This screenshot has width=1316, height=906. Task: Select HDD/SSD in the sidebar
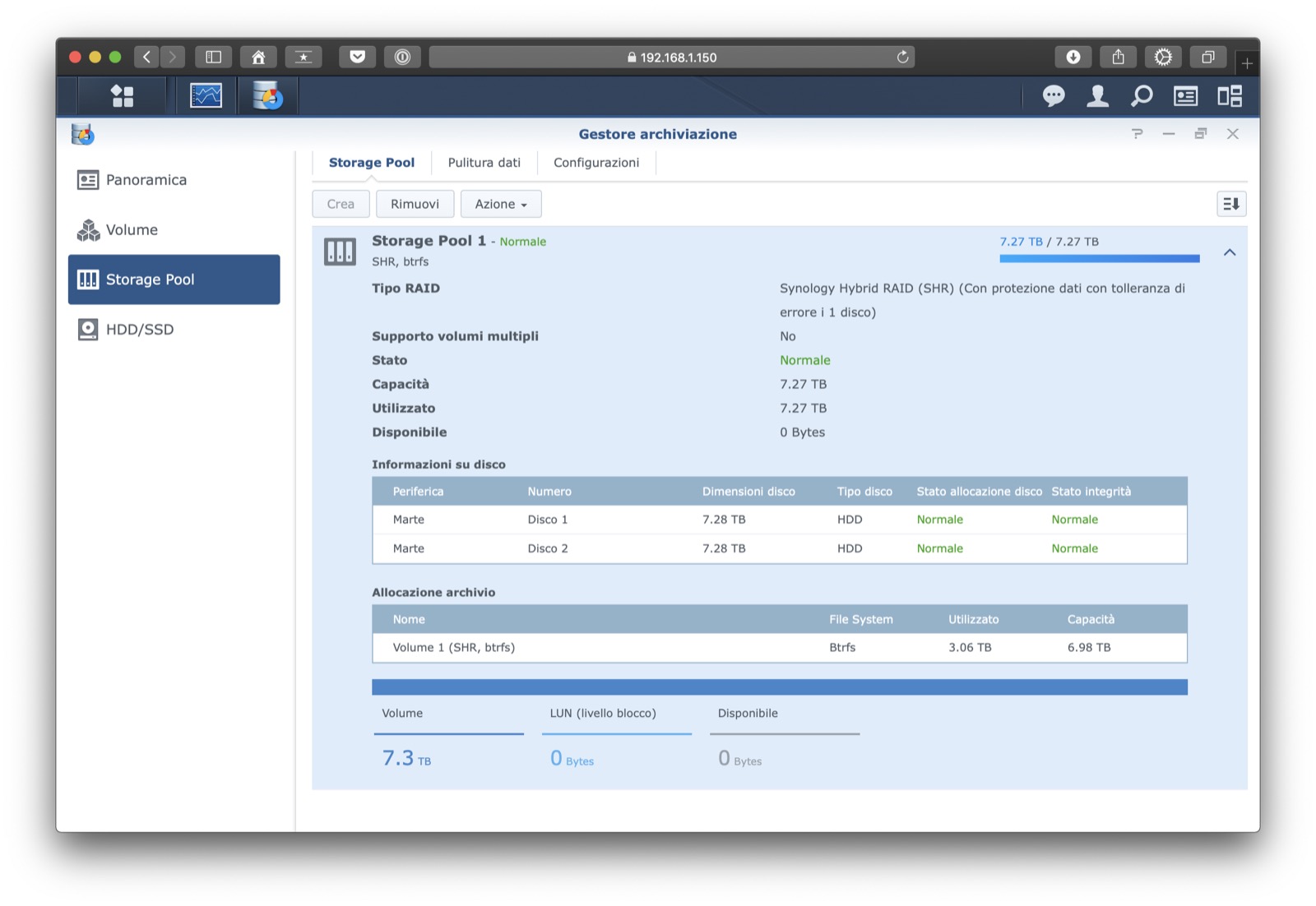pyautogui.click(x=140, y=330)
